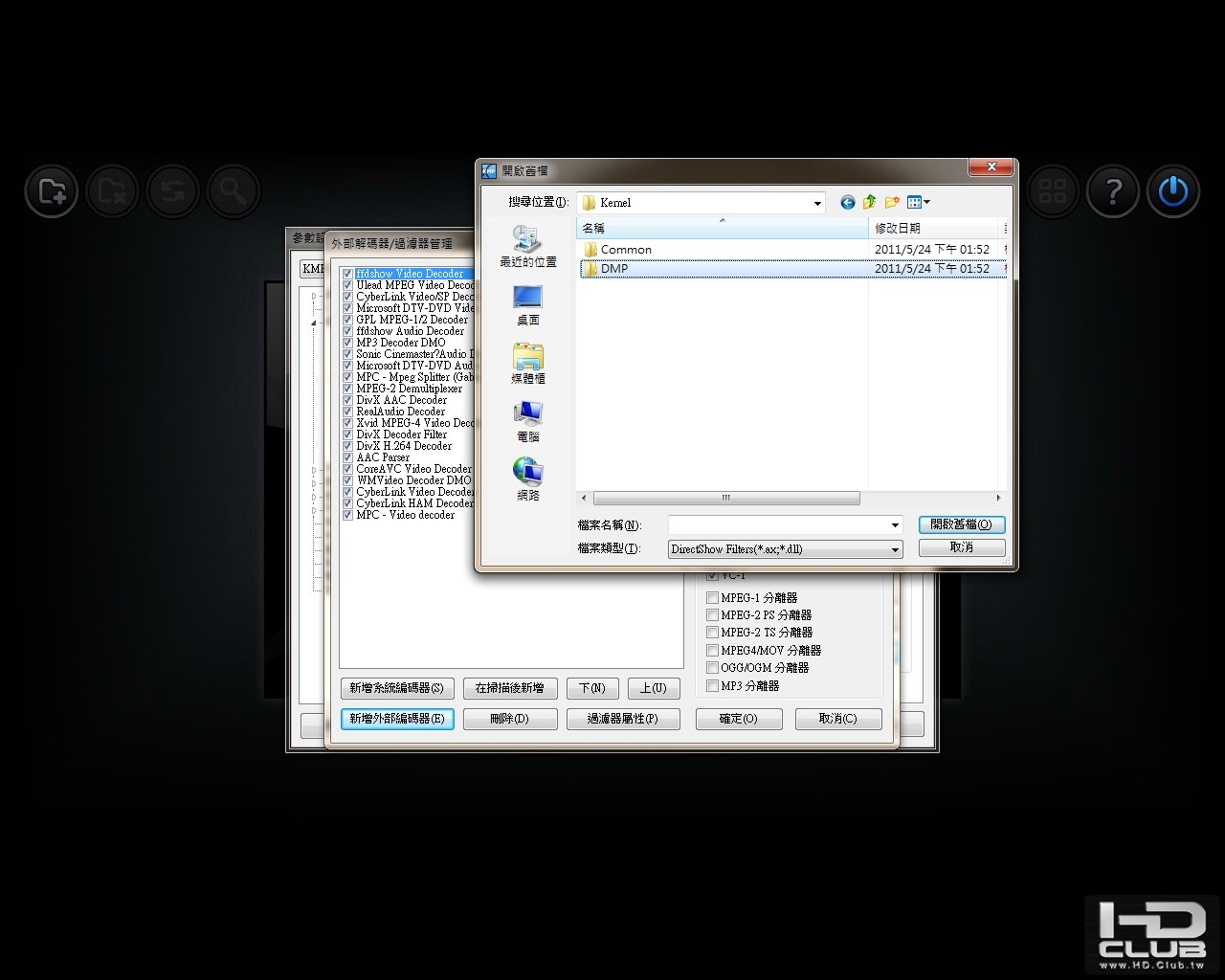Open the question mark help icon

(x=1113, y=191)
